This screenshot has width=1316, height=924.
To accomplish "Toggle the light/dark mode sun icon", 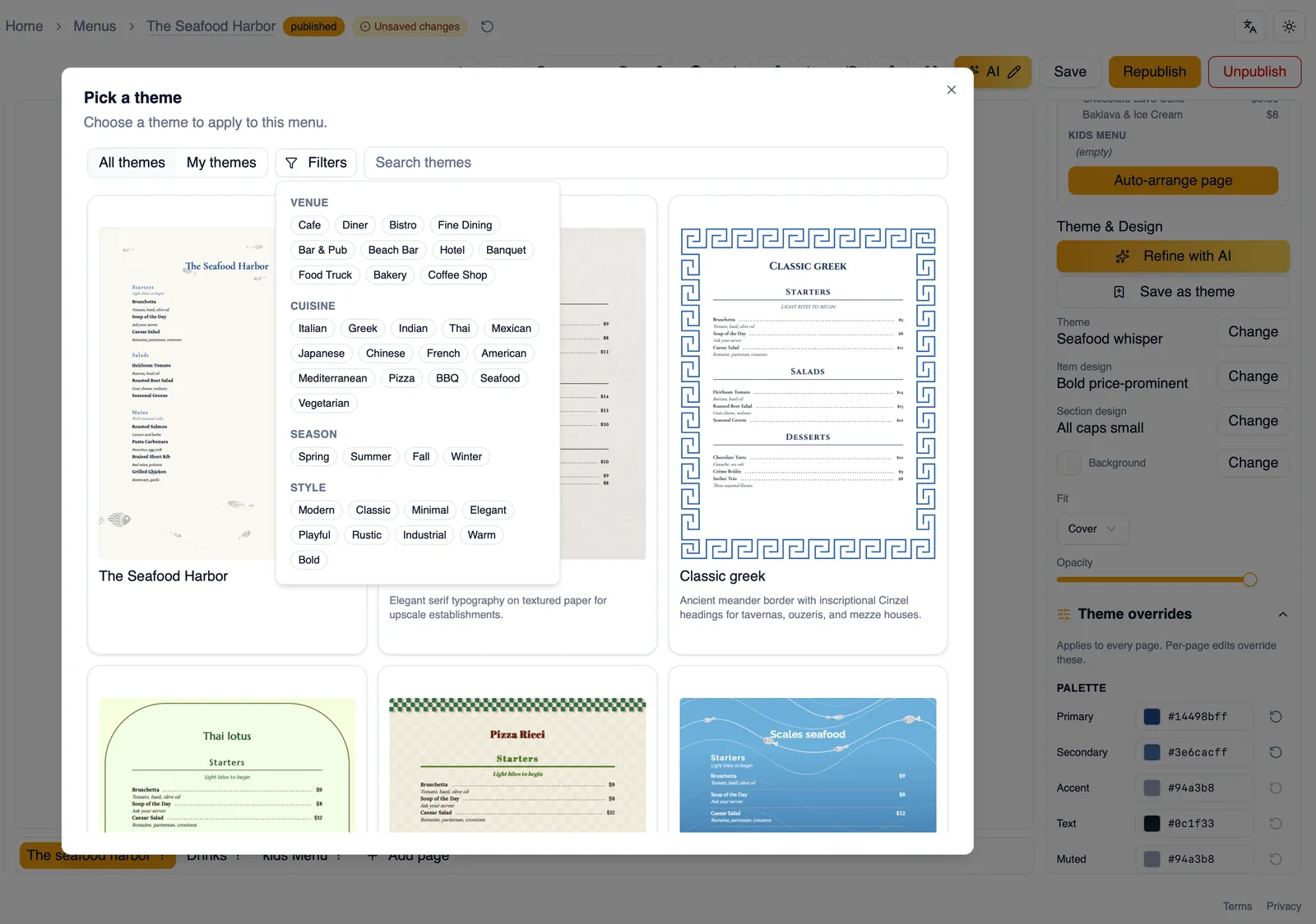I will 1289,26.
